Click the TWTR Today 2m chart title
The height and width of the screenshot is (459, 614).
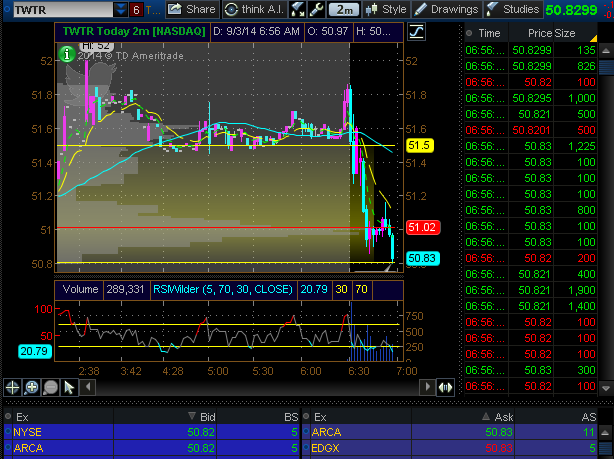(134, 31)
